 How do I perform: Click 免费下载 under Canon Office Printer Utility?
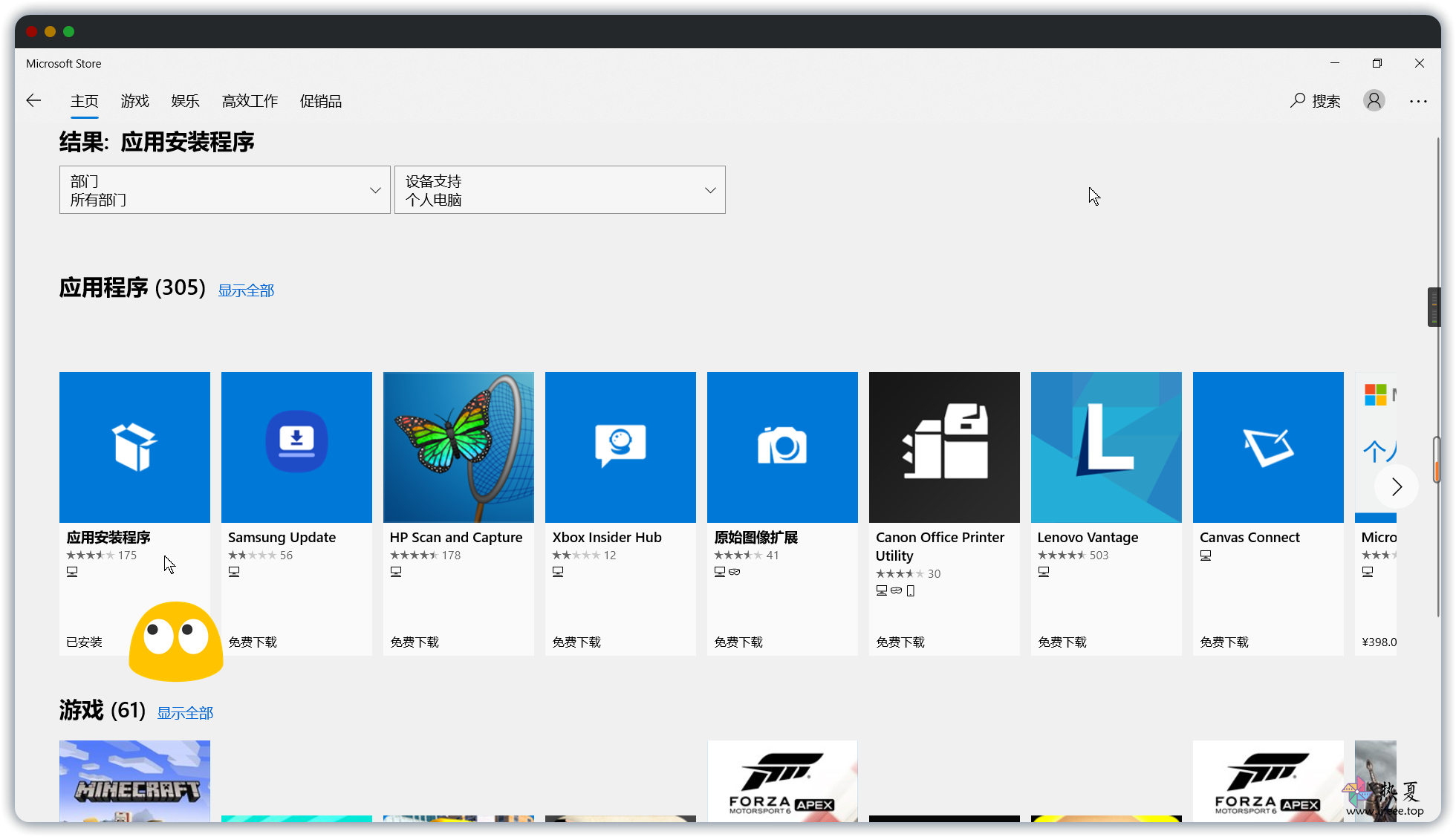coord(900,642)
